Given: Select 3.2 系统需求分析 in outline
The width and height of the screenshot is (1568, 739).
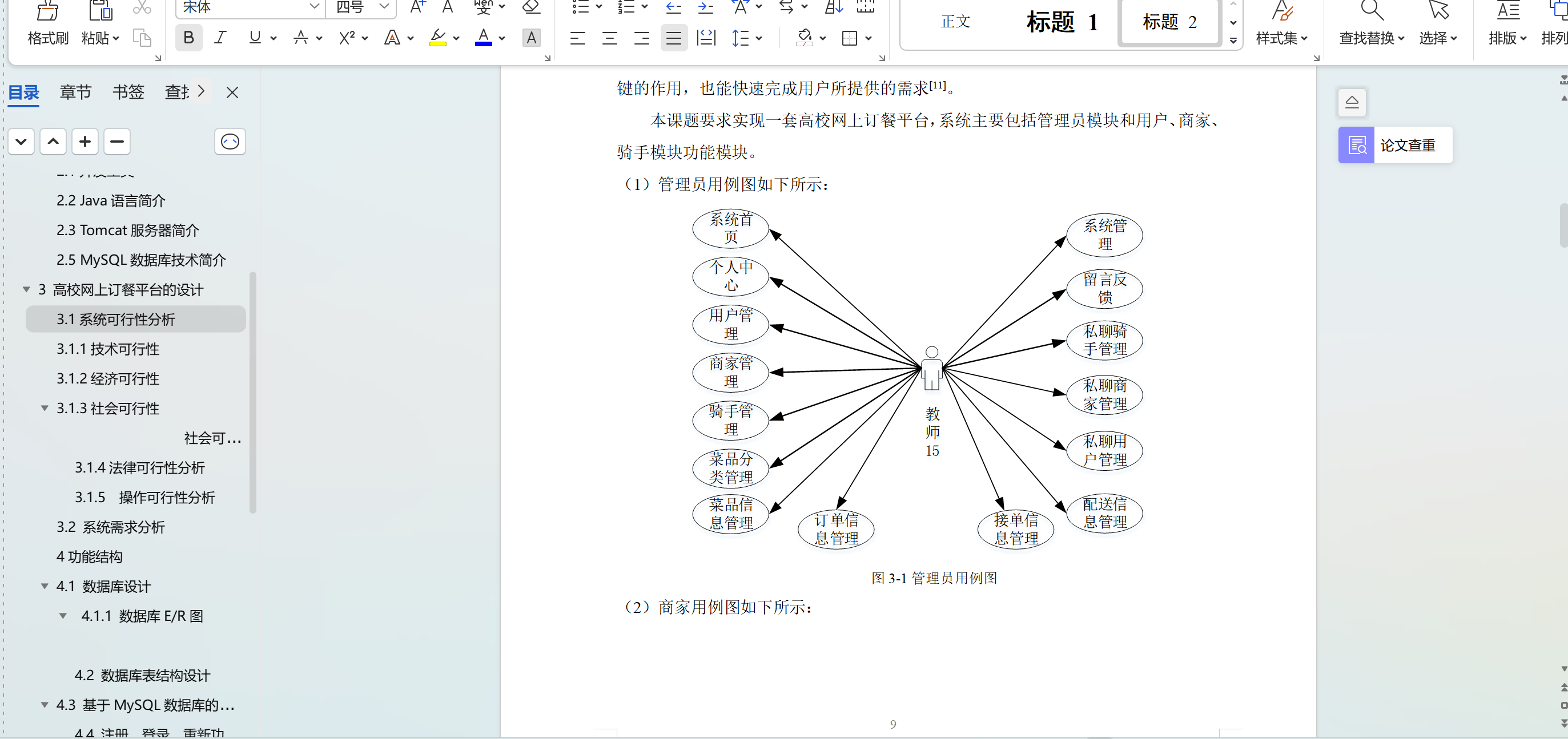Looking at the screenshot, I should pyautogui.click(x=111, y=527).
